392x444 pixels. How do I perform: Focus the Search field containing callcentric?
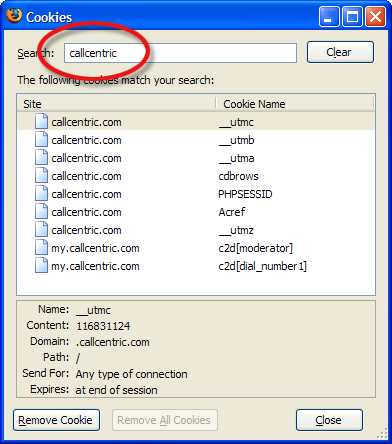tap(180, 53)
